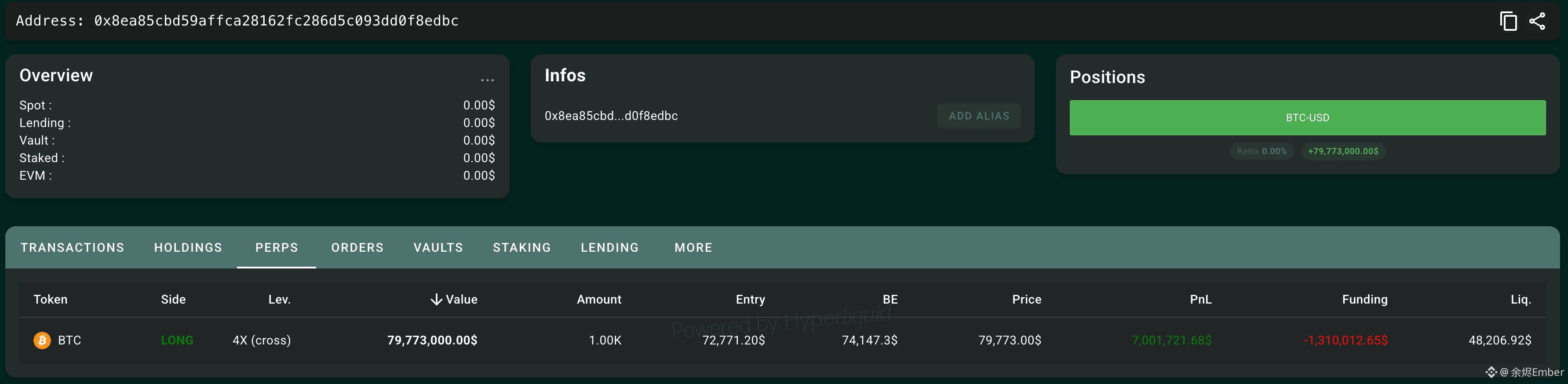Switch to the STAKING tab
The width and height of the screenshot is (1568, 384).
[x=521, y=248]
